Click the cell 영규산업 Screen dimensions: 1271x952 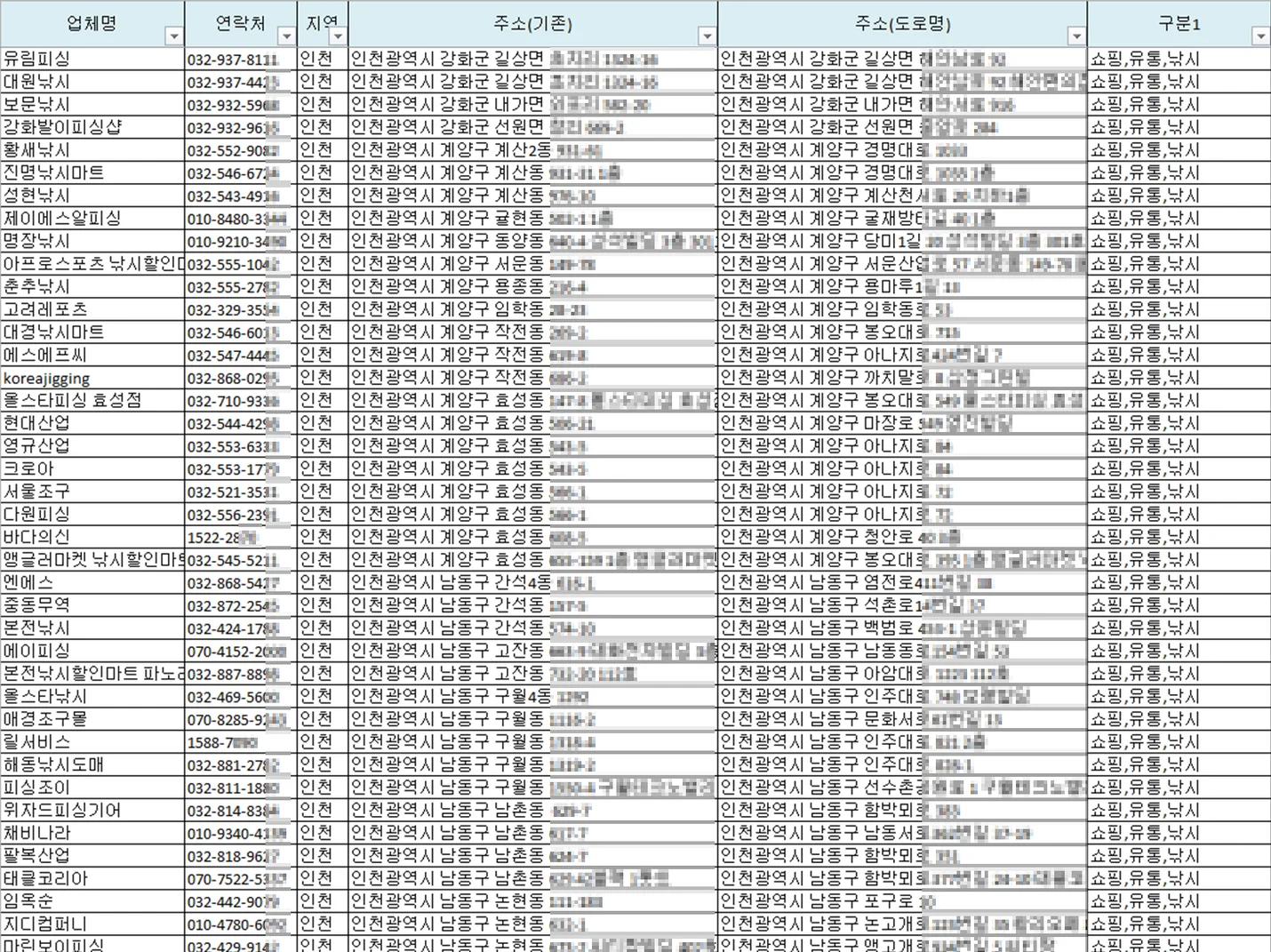(92, 446)
